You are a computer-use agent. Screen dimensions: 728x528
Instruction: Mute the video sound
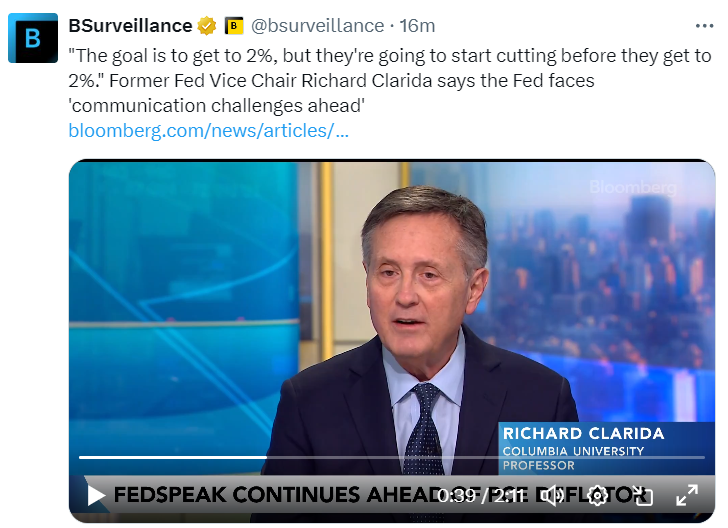[554, 494]
